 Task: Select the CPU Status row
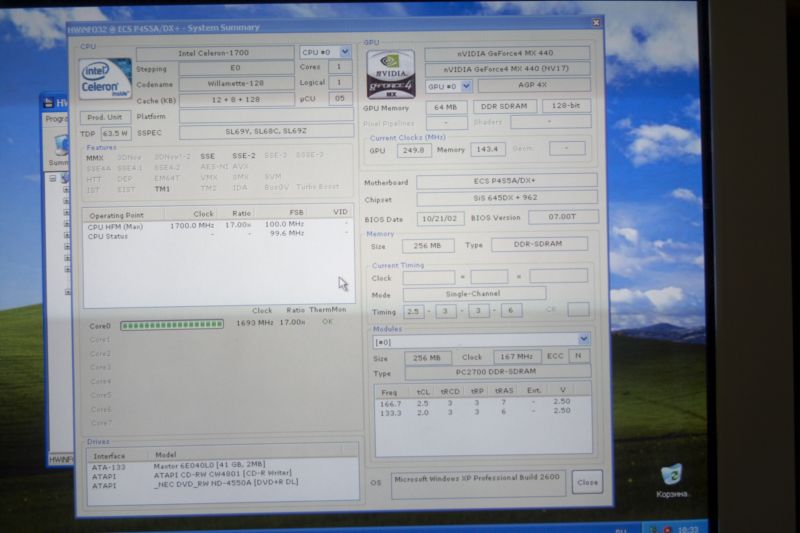(218, 236)
